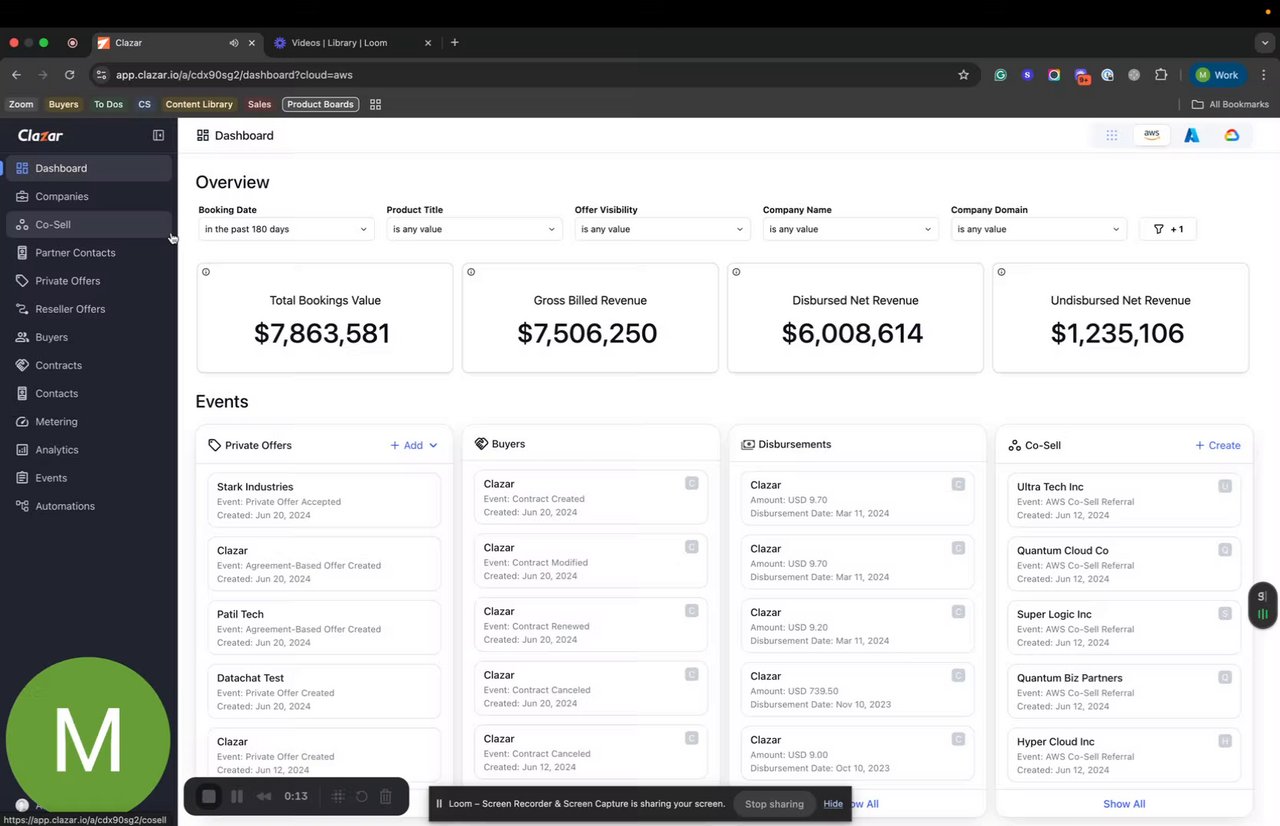The image size is (1280, 826).
Task: Expand the Add dropdown in Private Offers
Action: tap(414, 445)
